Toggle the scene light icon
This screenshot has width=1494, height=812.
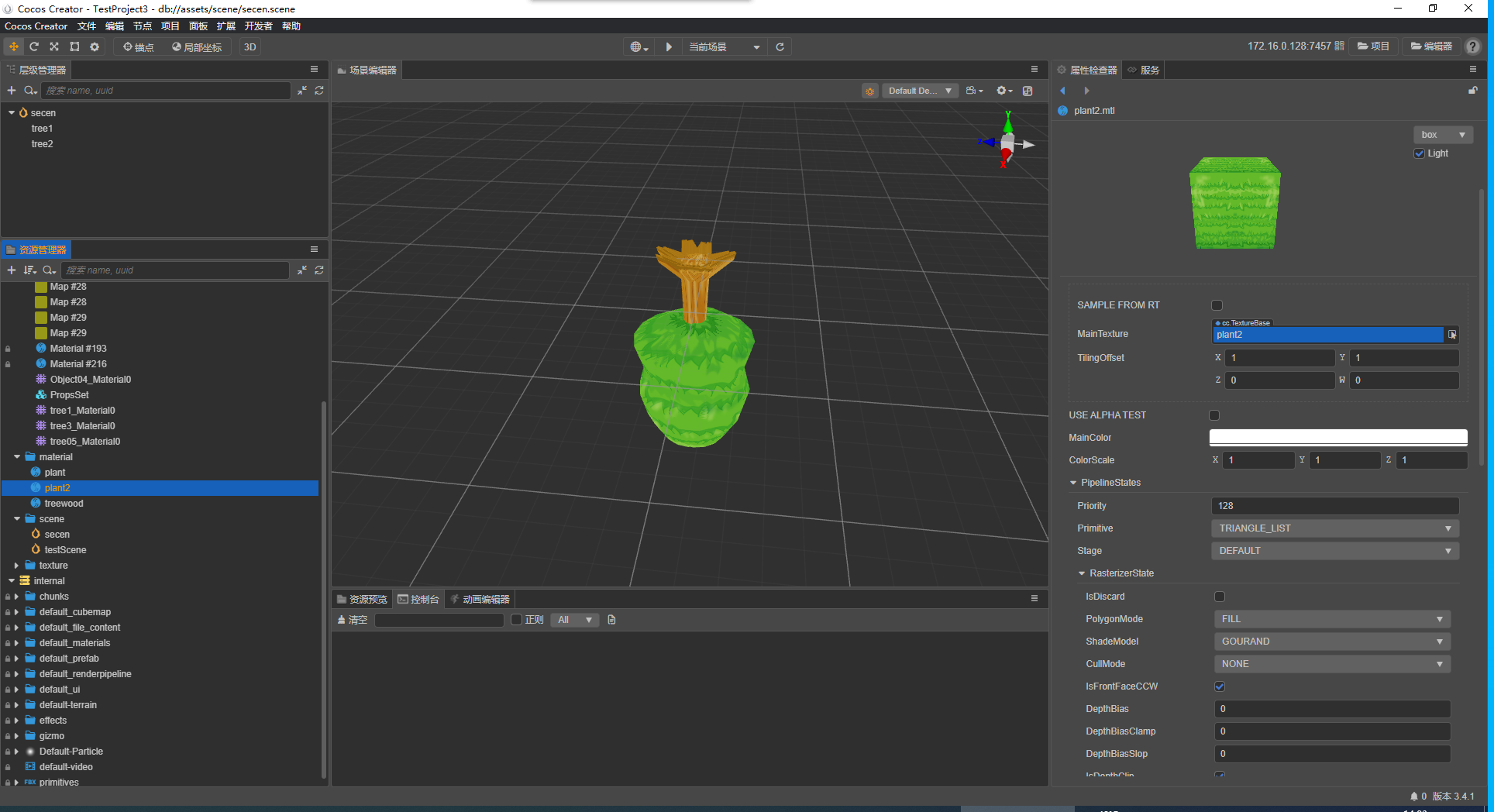[870, 91]
